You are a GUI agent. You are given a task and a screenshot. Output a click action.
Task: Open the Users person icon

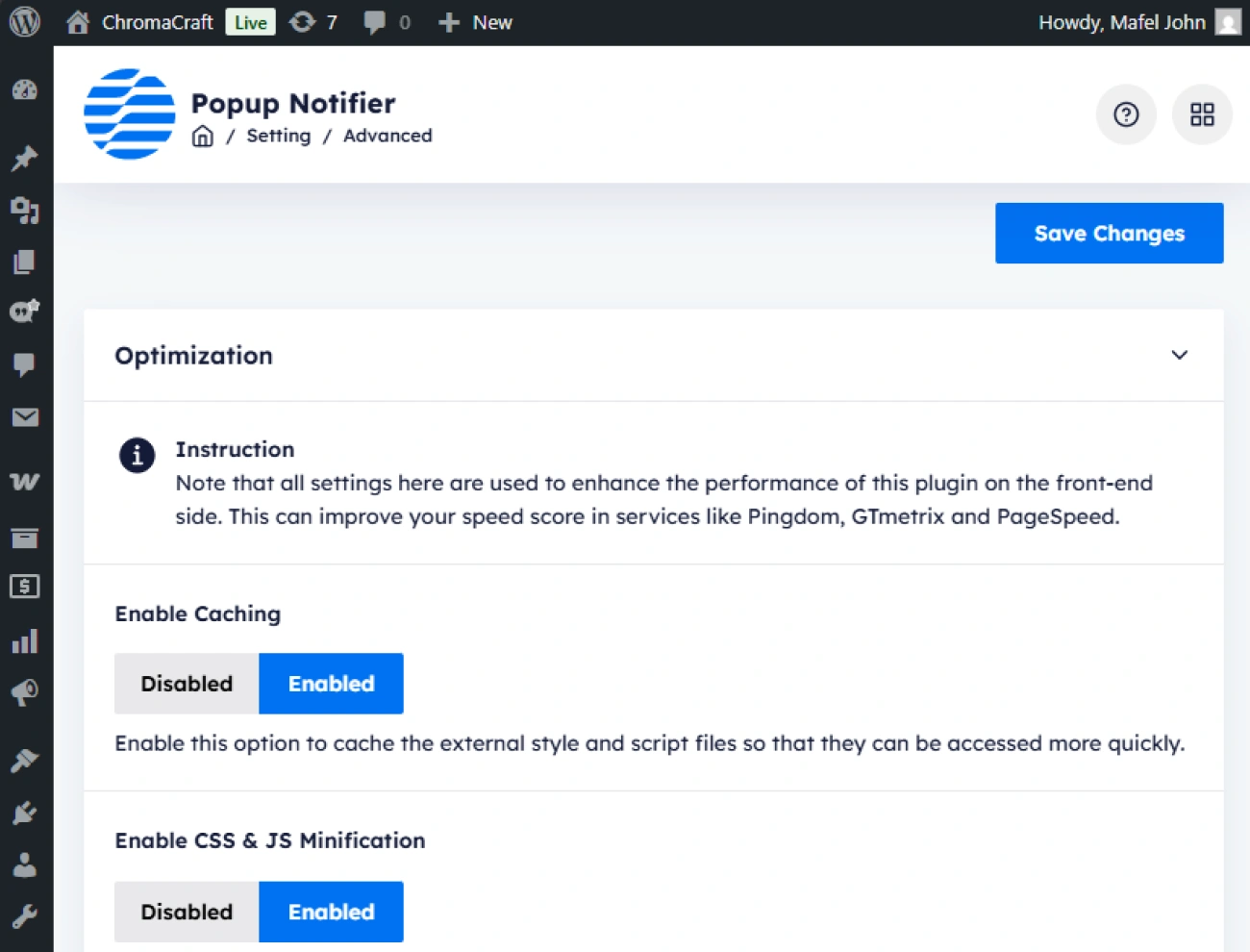(x=25, y=864)
